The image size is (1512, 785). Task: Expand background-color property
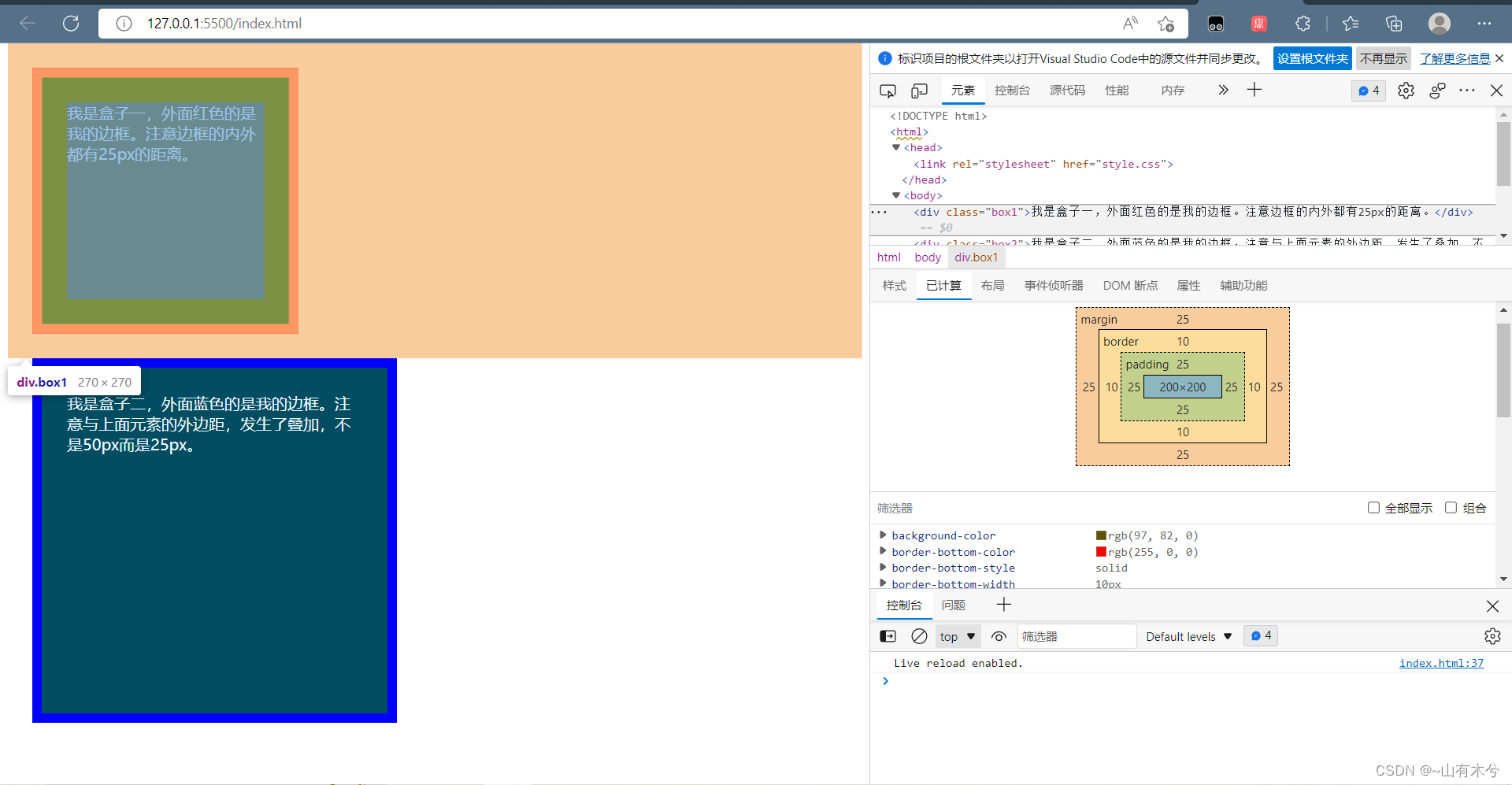(883, 535)
